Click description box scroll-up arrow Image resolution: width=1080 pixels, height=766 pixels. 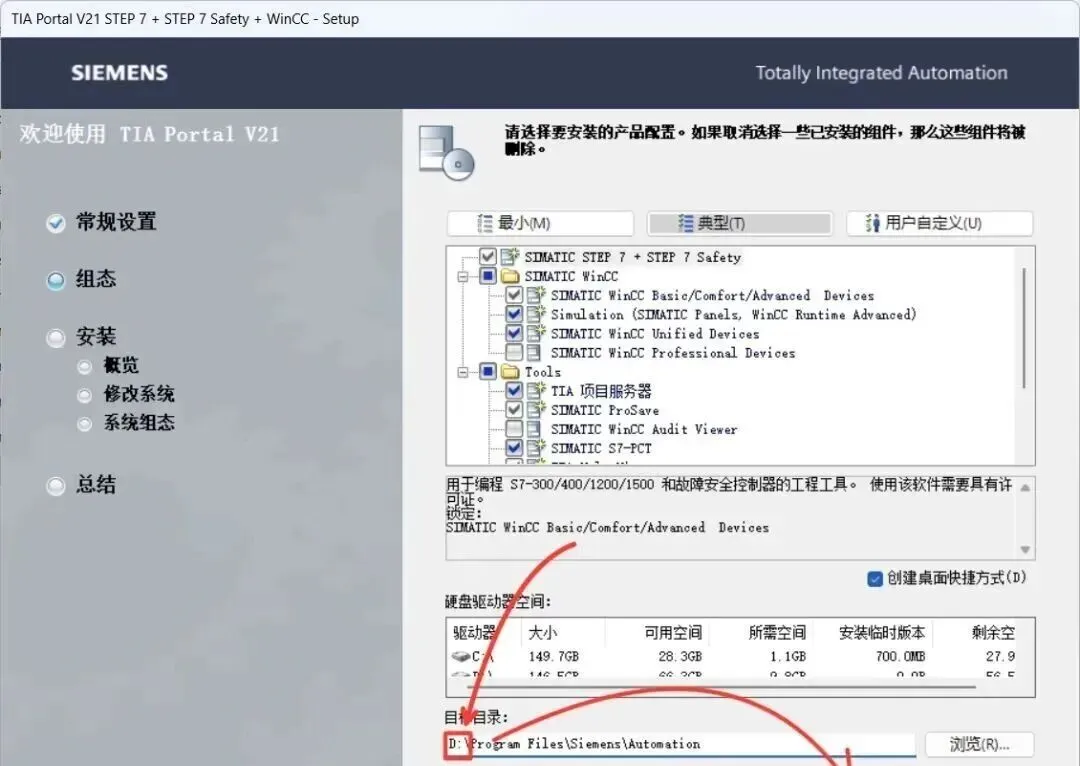click(1025, 488)
